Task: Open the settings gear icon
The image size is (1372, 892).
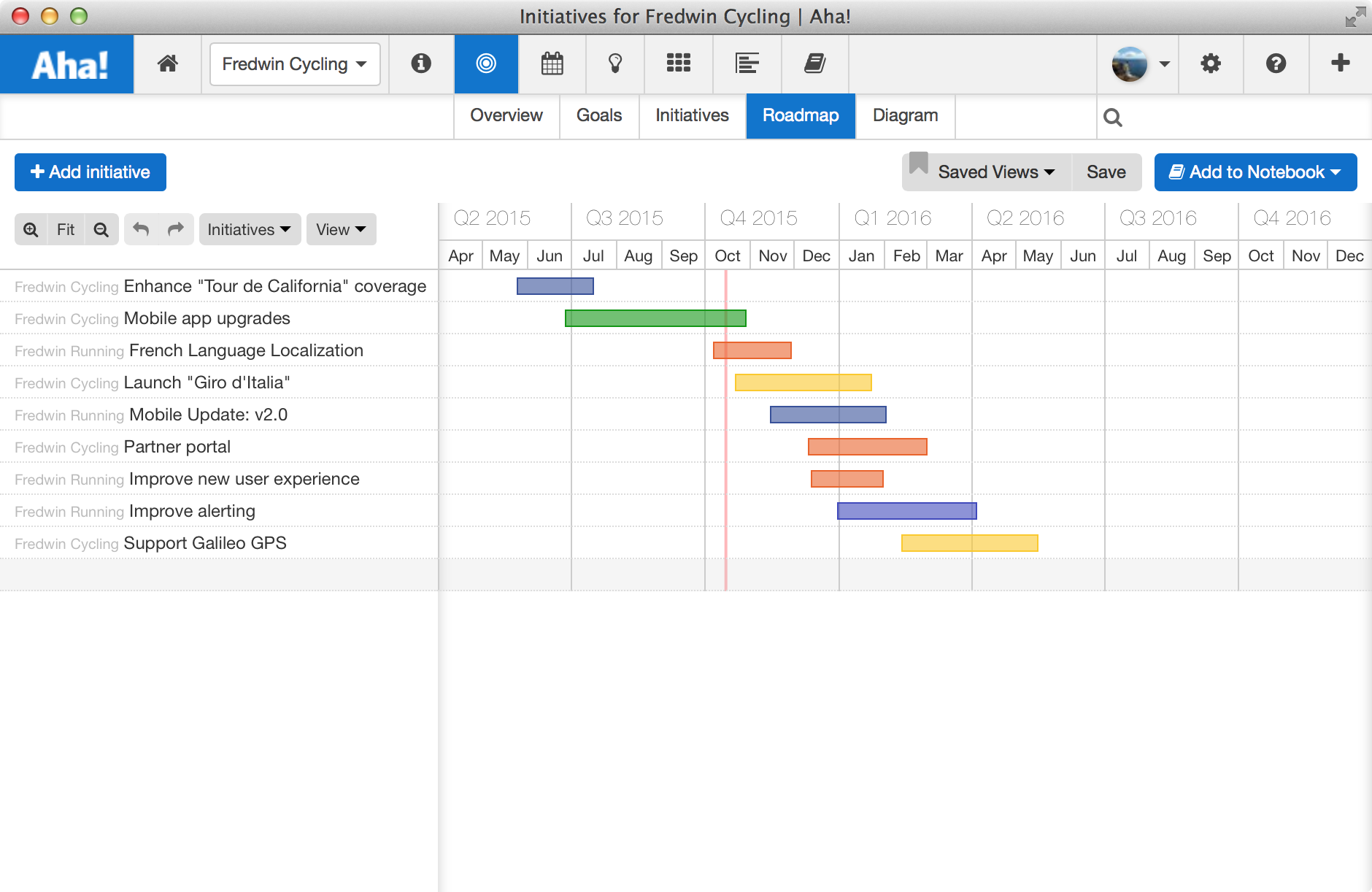Action: pyautogui.click(x=1211, y=64)
